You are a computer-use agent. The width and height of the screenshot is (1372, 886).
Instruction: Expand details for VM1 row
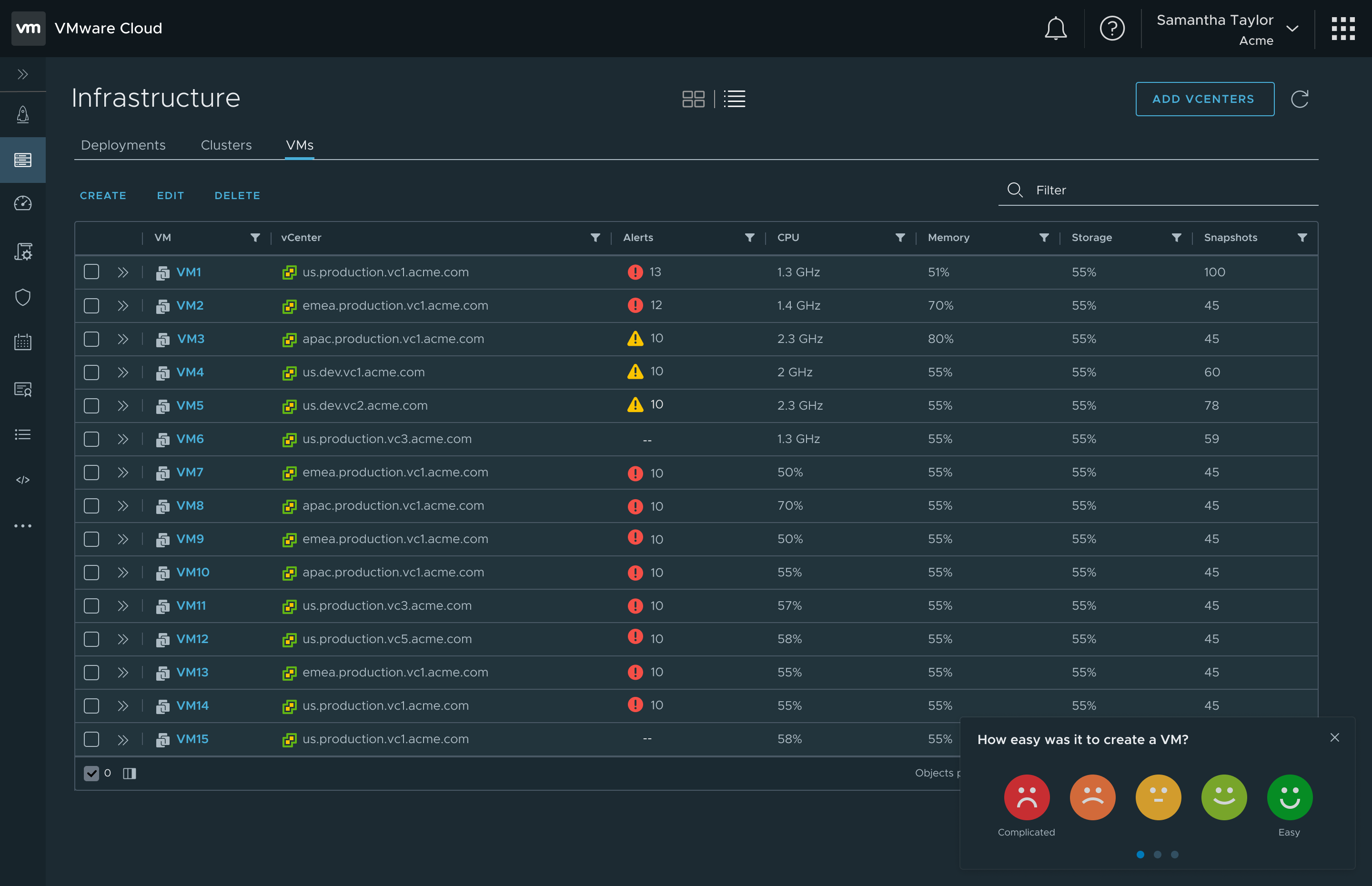[122, 272]
